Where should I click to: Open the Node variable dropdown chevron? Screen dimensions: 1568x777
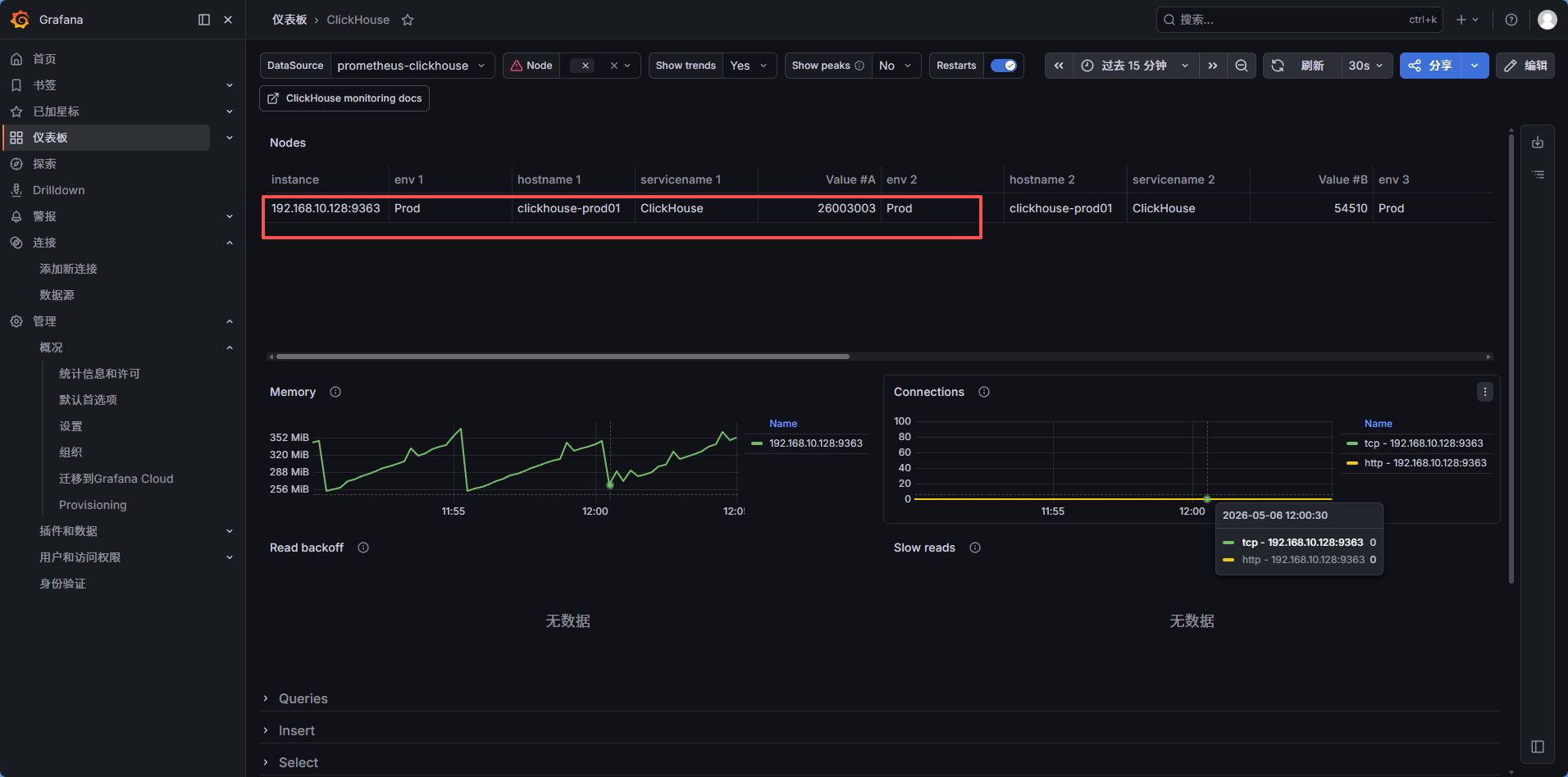point(628,66)
